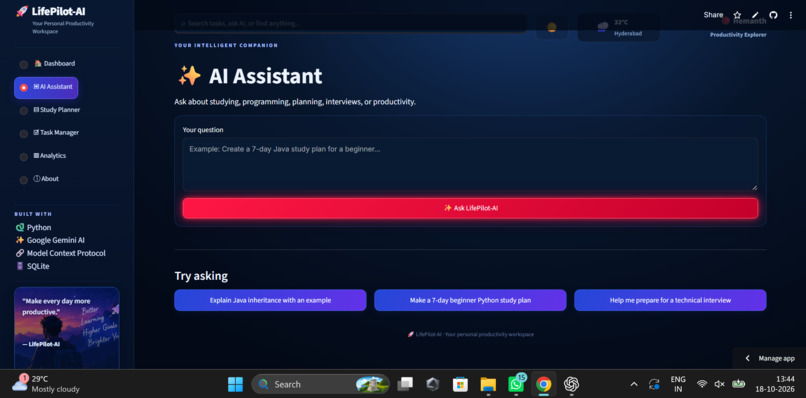The image size is (806, 398).
Task: Show hidden system tray icons
Action: 634,384
